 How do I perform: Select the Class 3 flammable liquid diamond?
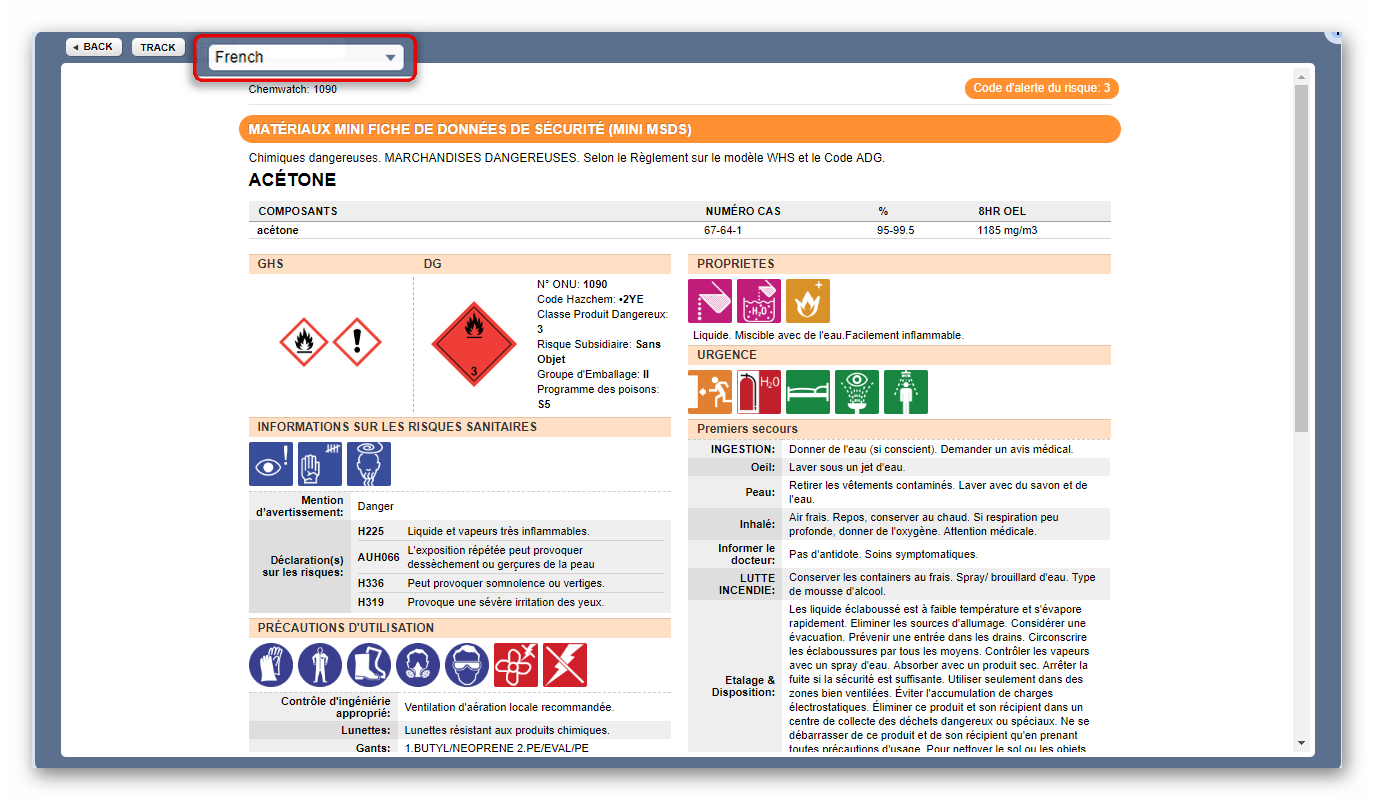coord(473,345)
